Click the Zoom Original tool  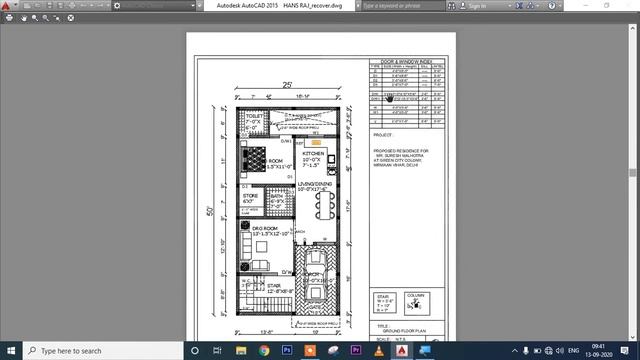pos(57,18)
